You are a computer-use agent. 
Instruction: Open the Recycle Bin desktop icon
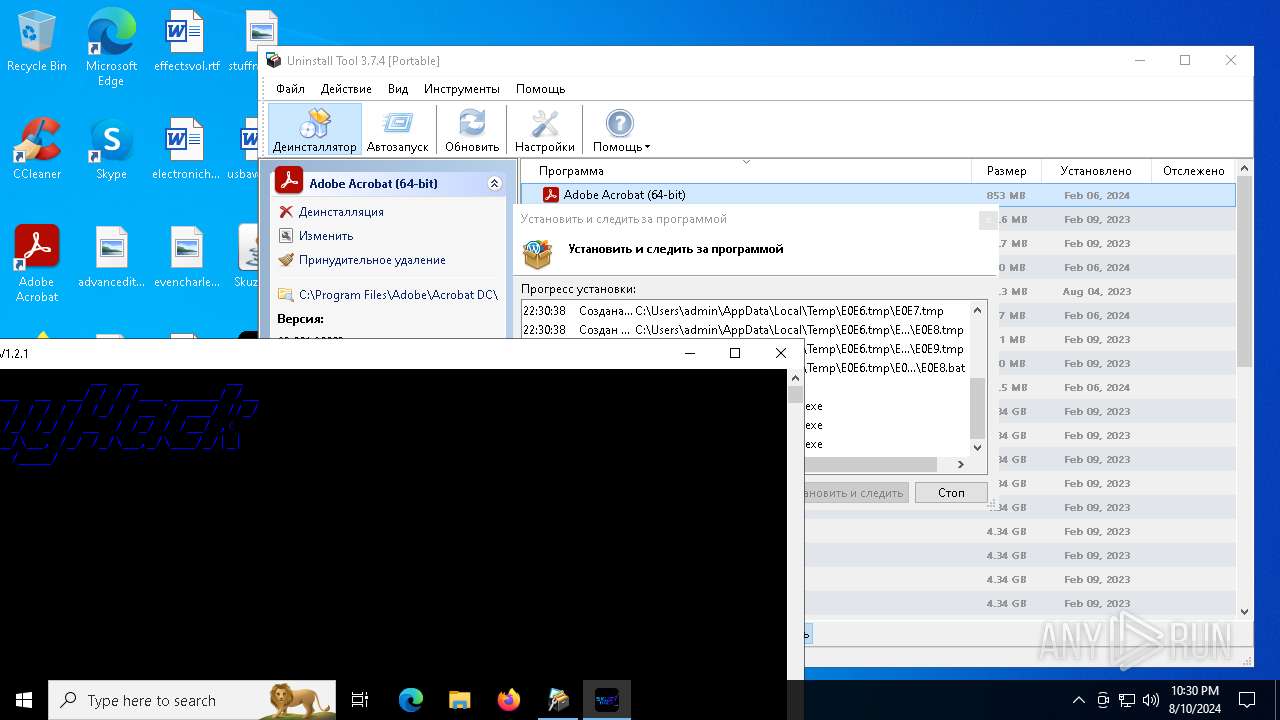pos(37,42)
